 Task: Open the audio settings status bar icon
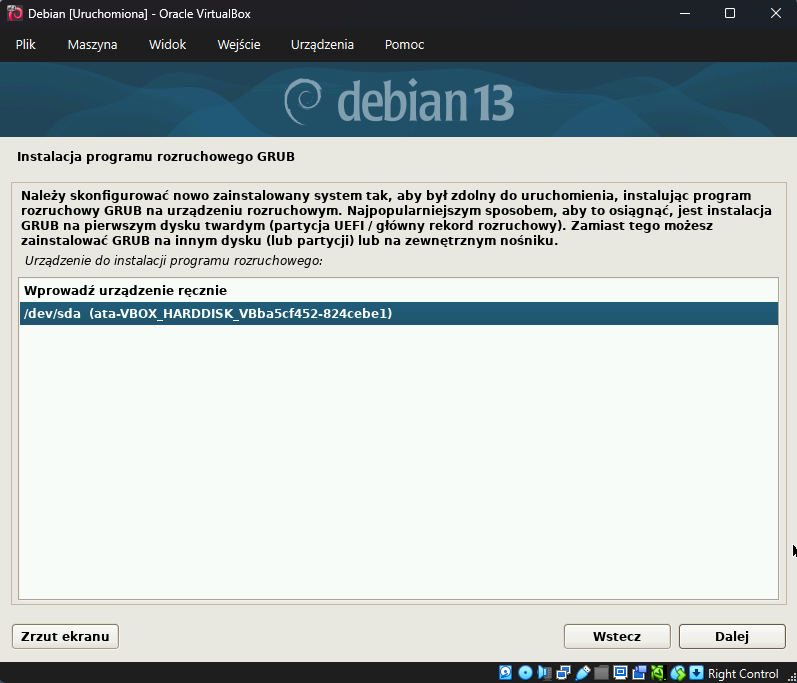point(544,673)
